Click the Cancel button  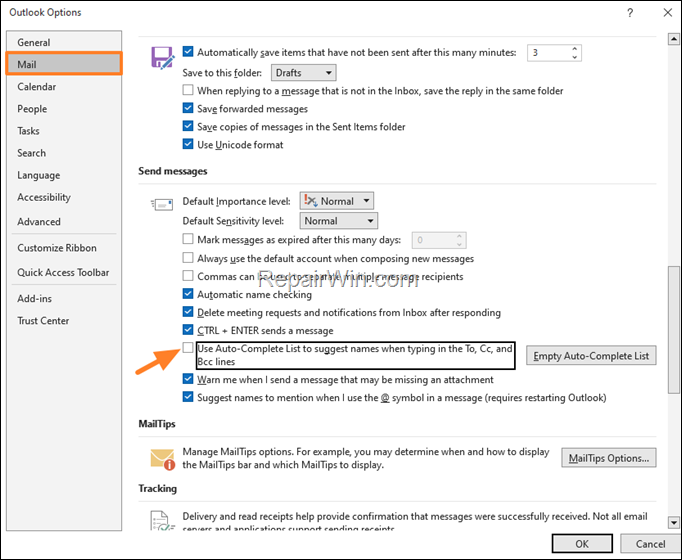click(x=650, y=544)
